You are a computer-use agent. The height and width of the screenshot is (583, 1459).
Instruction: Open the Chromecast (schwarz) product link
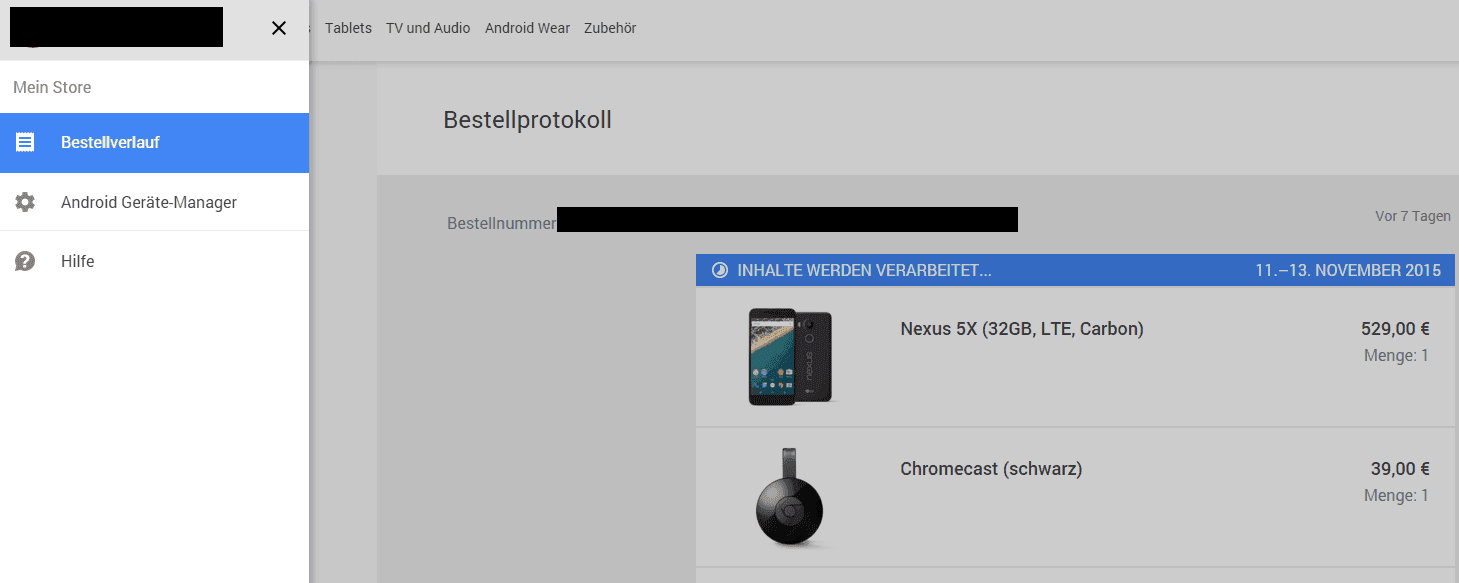pos(991,468)
